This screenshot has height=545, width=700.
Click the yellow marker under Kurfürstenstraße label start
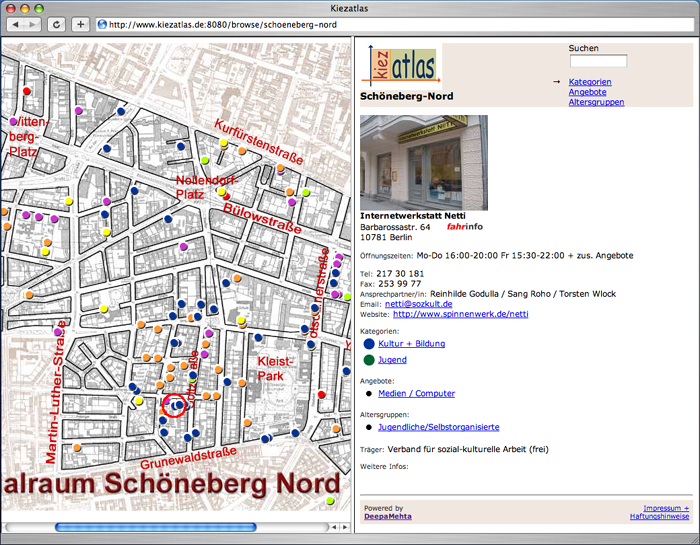pyautogui.click(x=224, y=143)
